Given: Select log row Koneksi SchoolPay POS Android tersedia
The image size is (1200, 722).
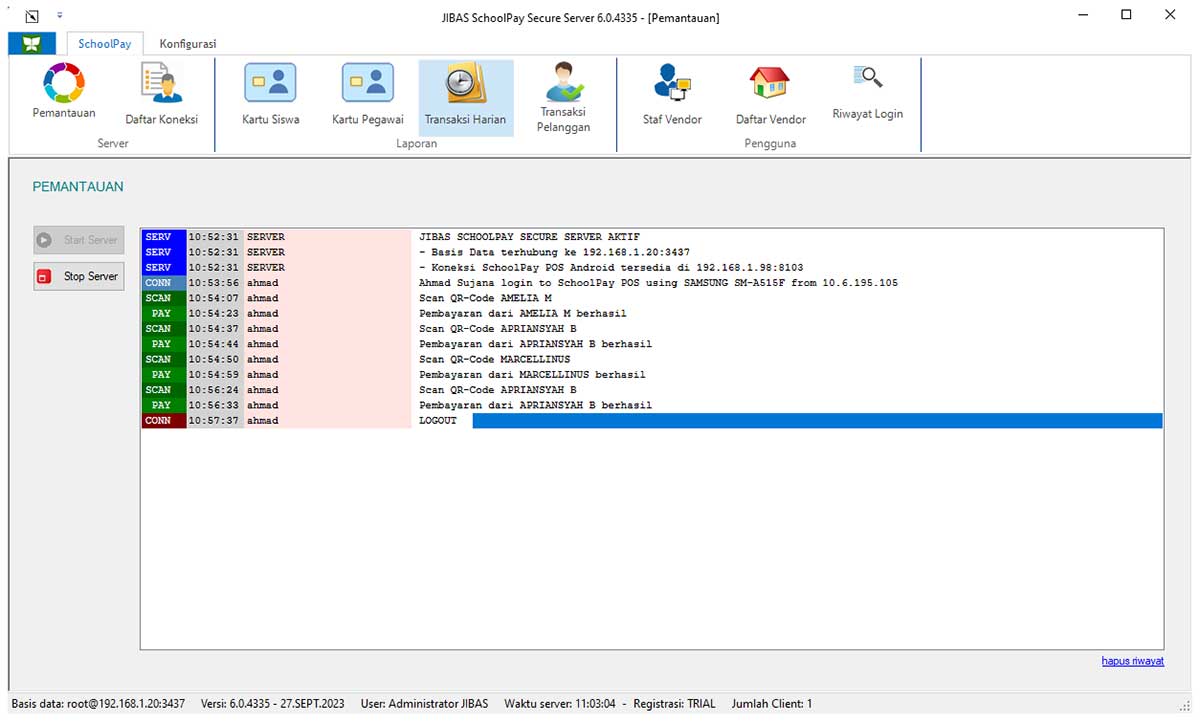Looking at the screenshot, I should (651, 268).
